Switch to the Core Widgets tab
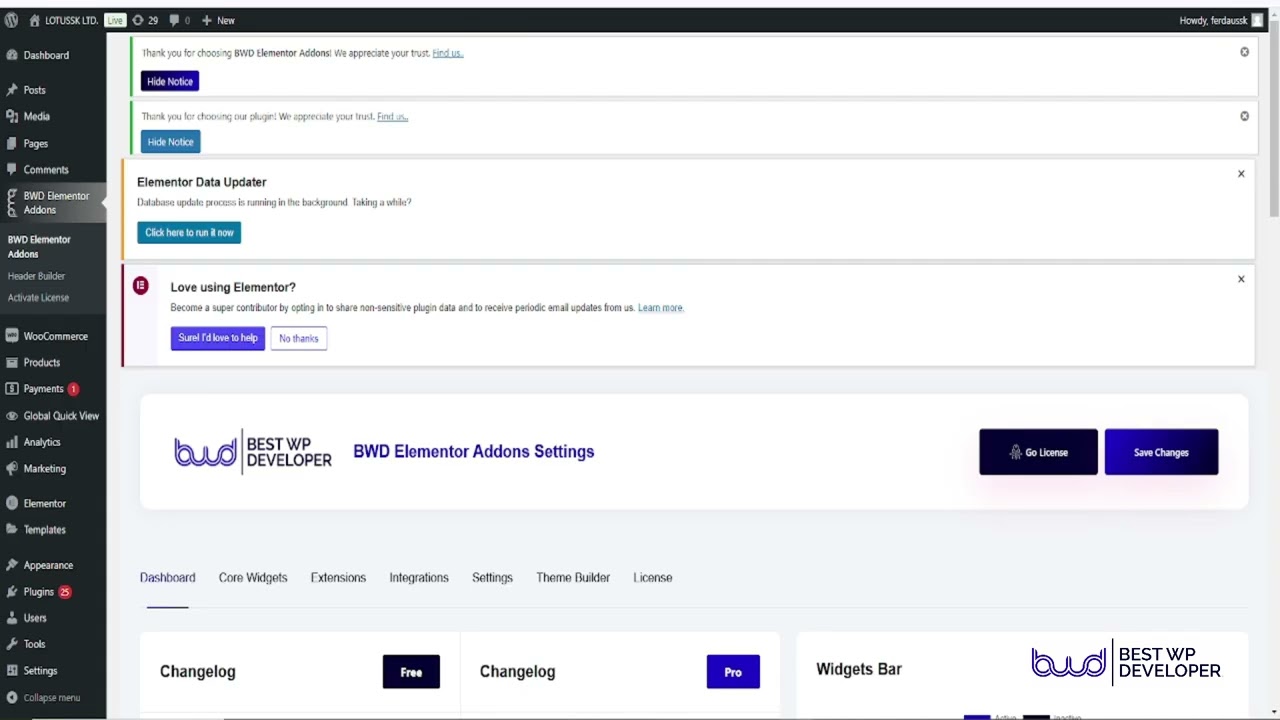Viewport: 1280px width, 720px height. click(253, 577)
